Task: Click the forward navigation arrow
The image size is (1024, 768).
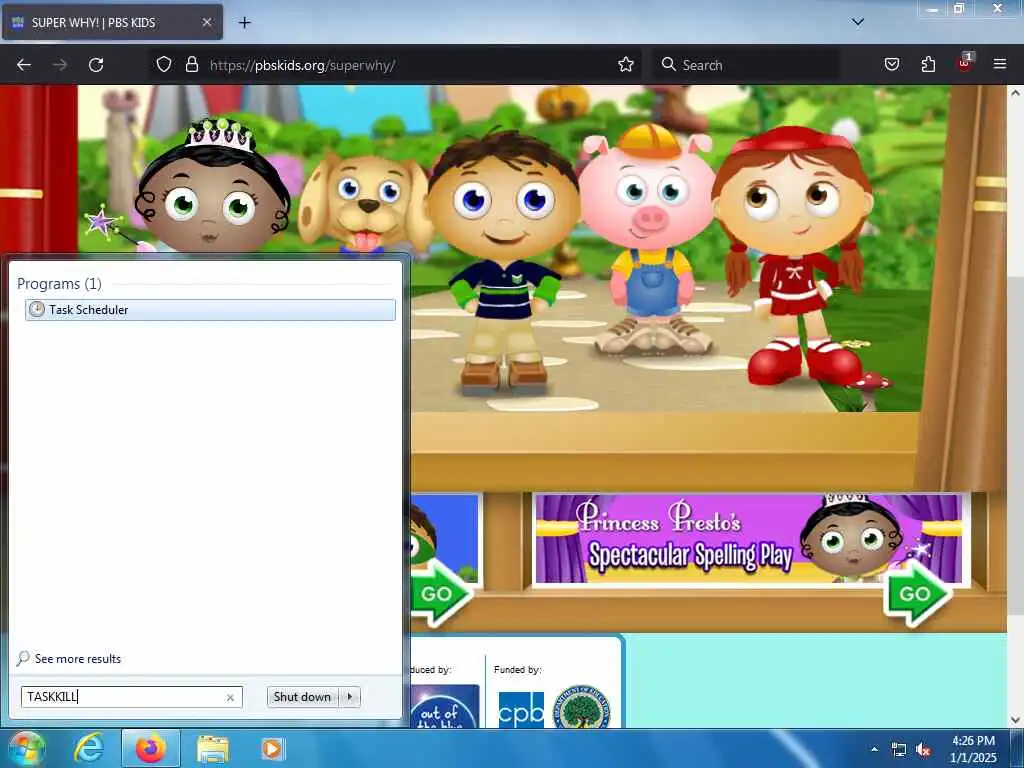Action: pos(60,65)
